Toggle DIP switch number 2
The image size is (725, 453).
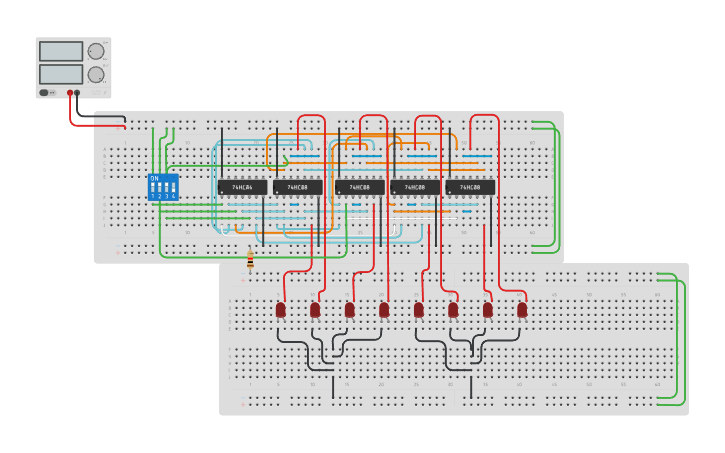[x=160, y=188]
